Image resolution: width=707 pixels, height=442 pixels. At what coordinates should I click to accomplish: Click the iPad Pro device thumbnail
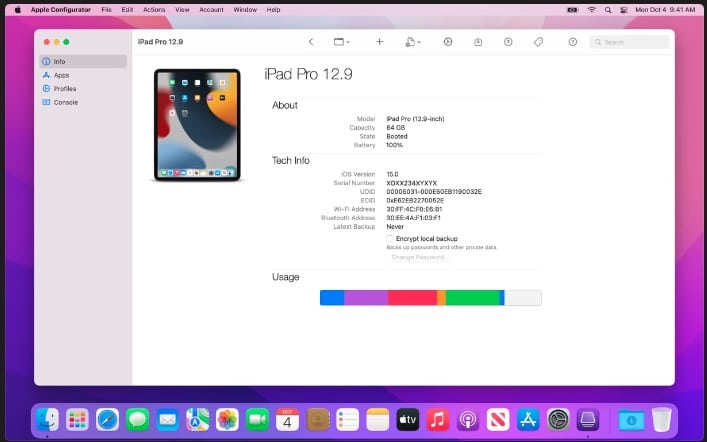tap(197, 125)
